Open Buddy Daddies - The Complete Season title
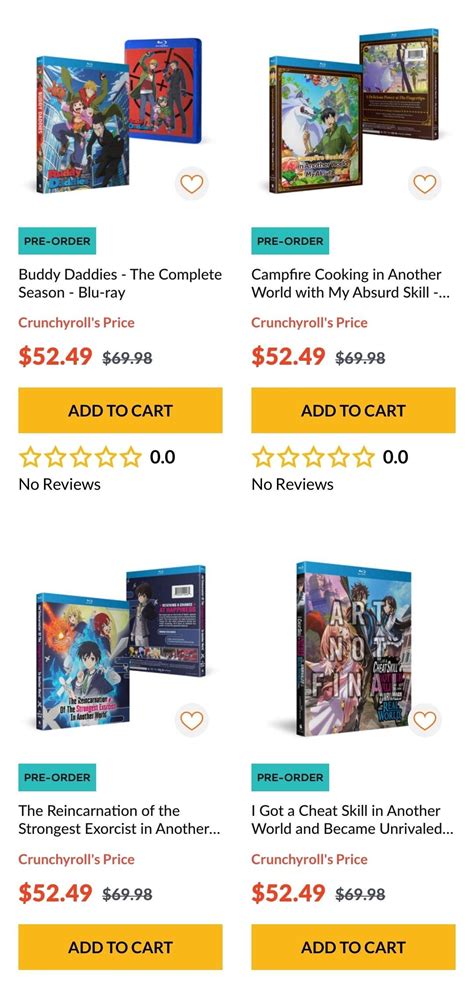Image resolution: width=474 pixels, height=998 pixels. coord(120,284)
